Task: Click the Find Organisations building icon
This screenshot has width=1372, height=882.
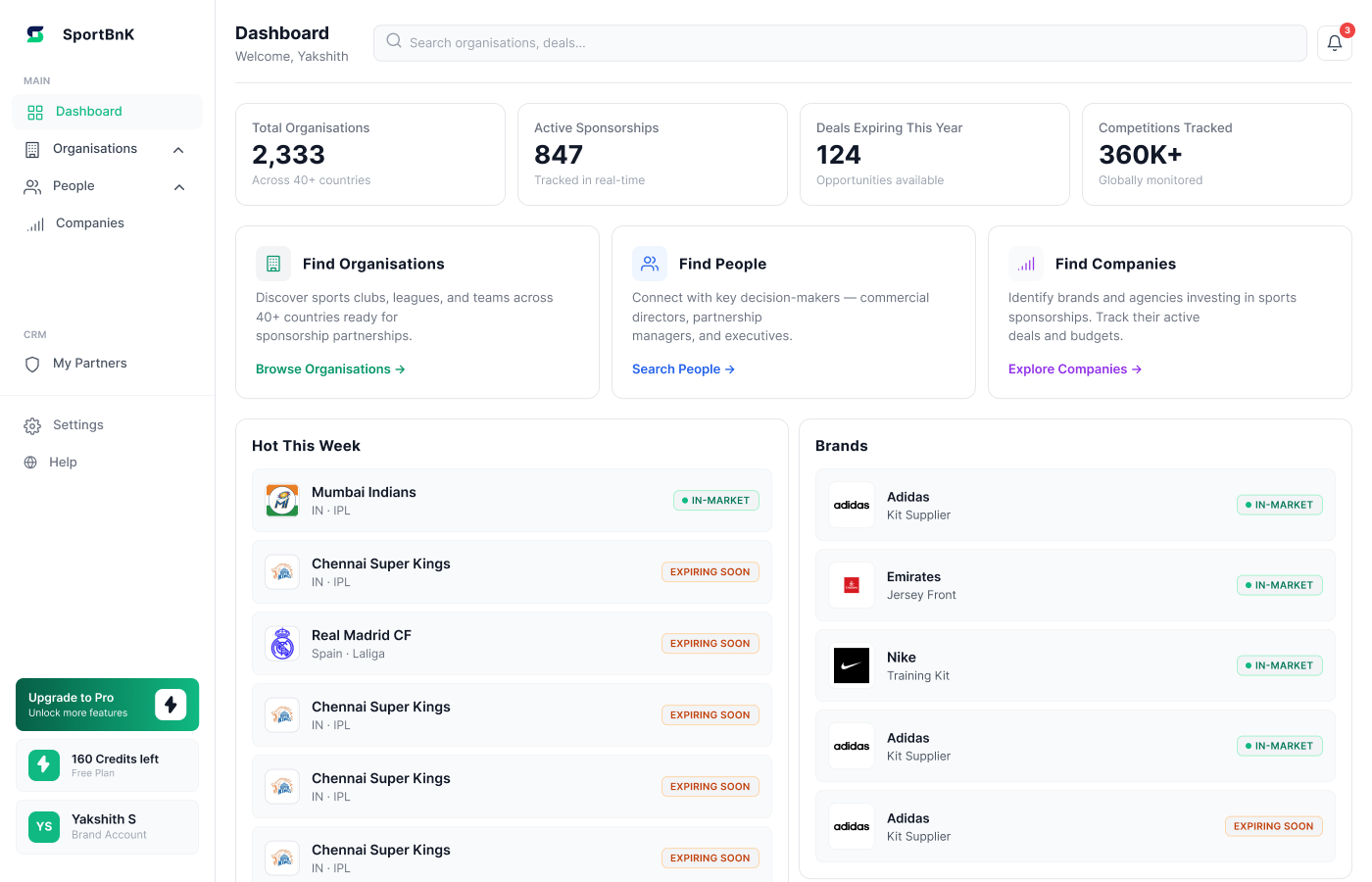Action: (273, 264)
